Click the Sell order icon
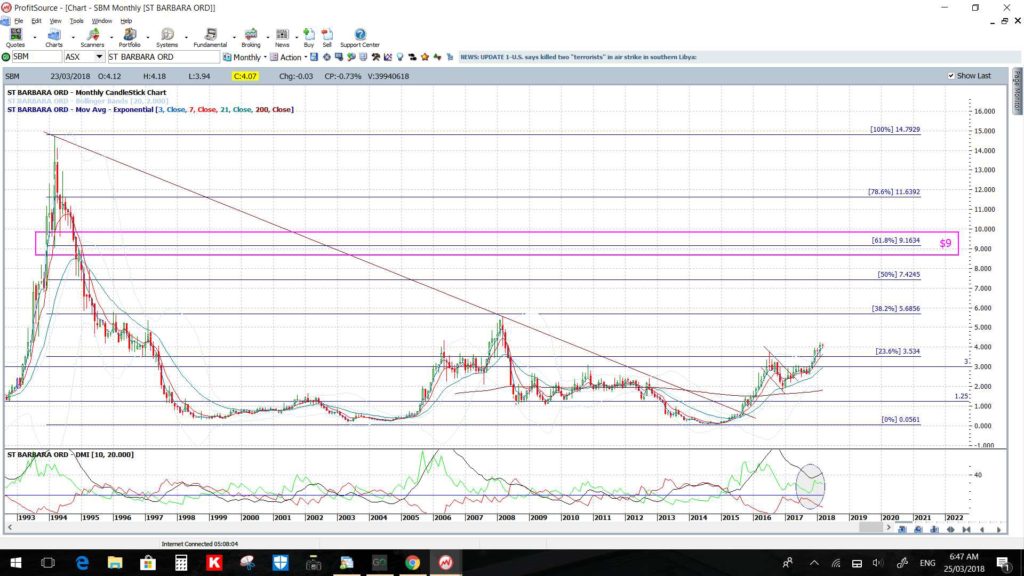Screen dimensions: 1024x576 point(327,38)
